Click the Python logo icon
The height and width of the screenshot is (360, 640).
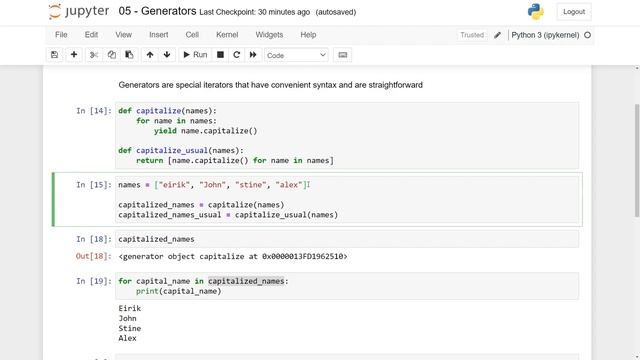[536, 11]
